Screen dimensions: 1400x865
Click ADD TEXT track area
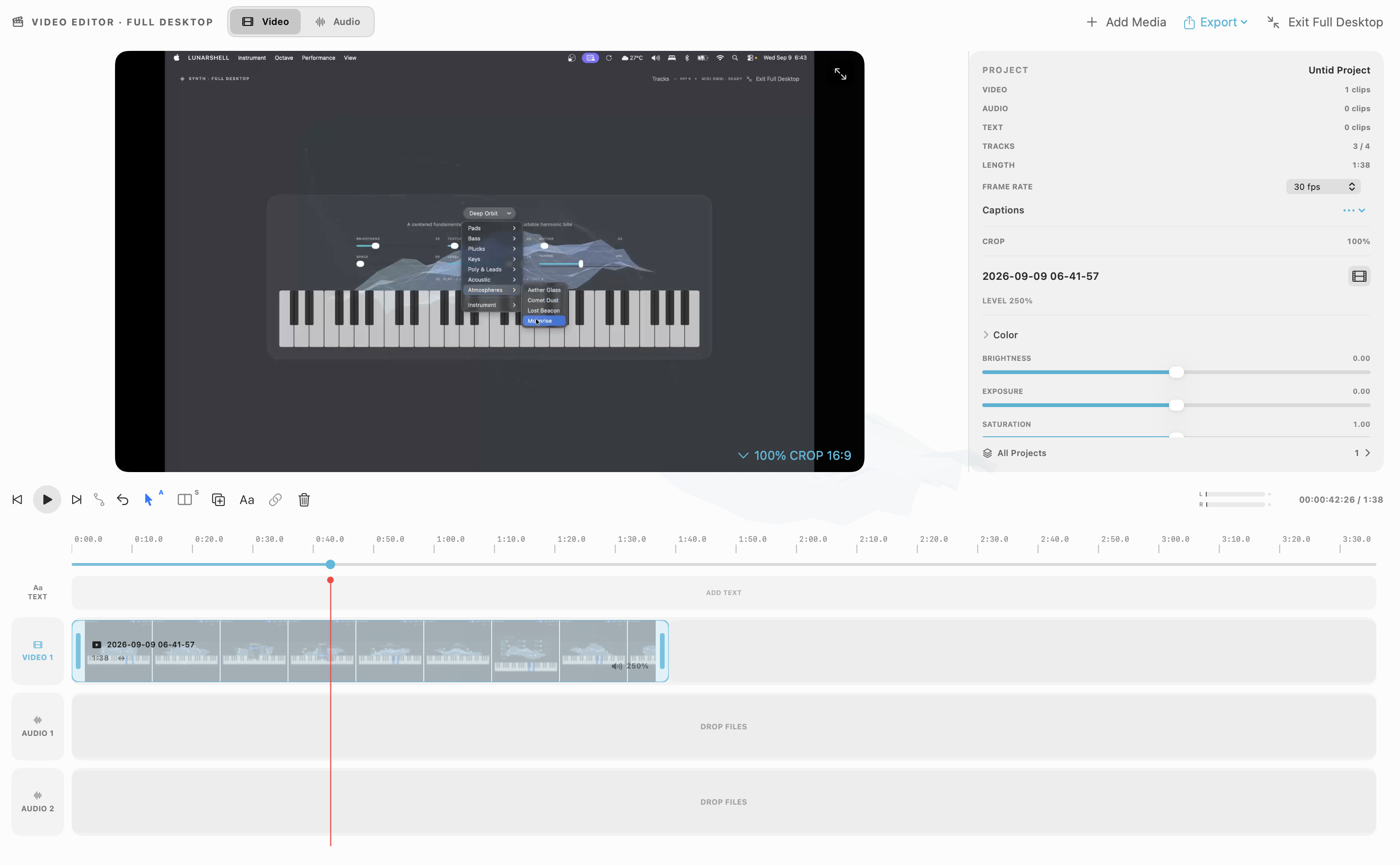click(x=724, y=593)
